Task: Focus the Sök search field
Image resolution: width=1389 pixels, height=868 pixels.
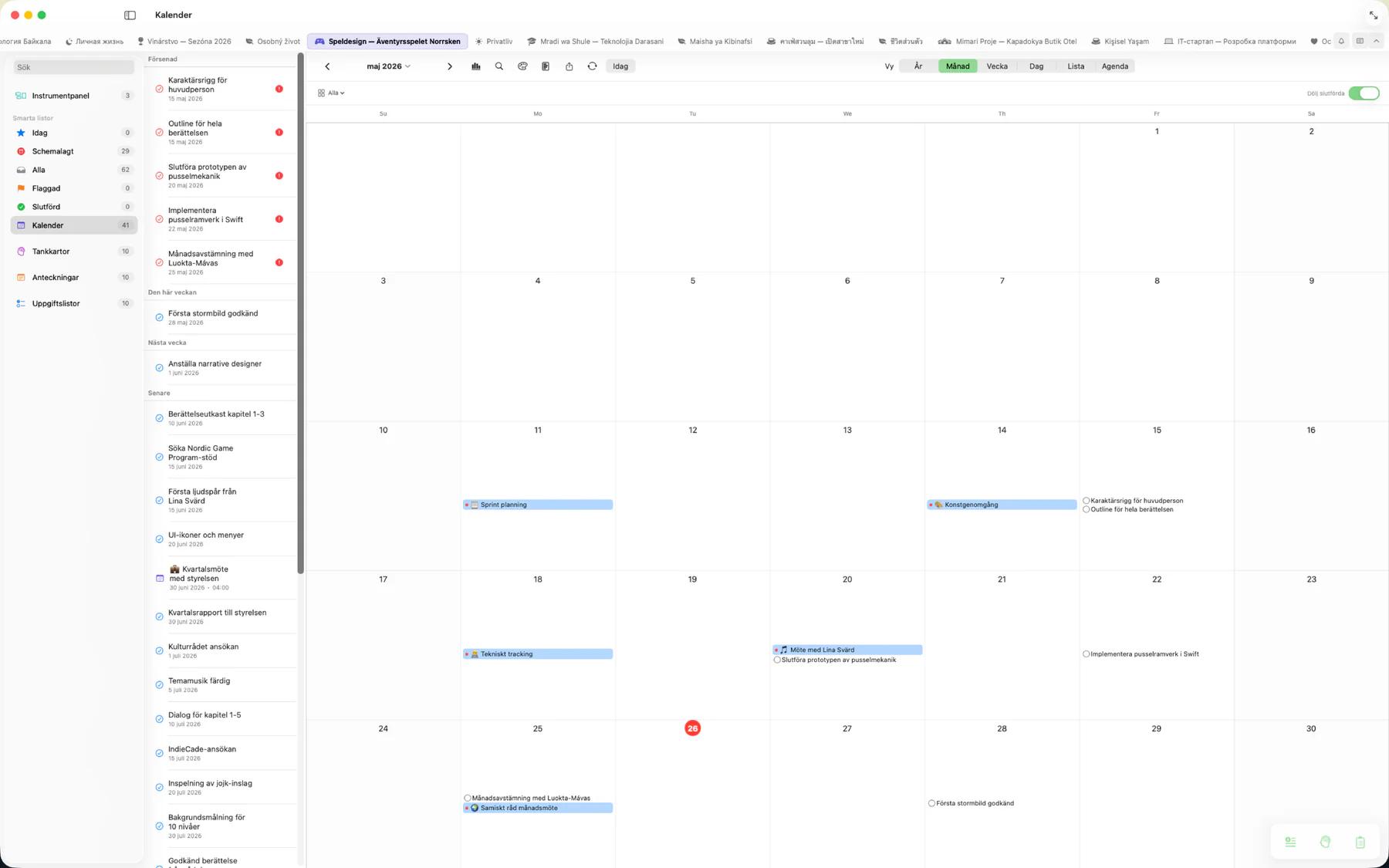Action: (x=74, y=67)
